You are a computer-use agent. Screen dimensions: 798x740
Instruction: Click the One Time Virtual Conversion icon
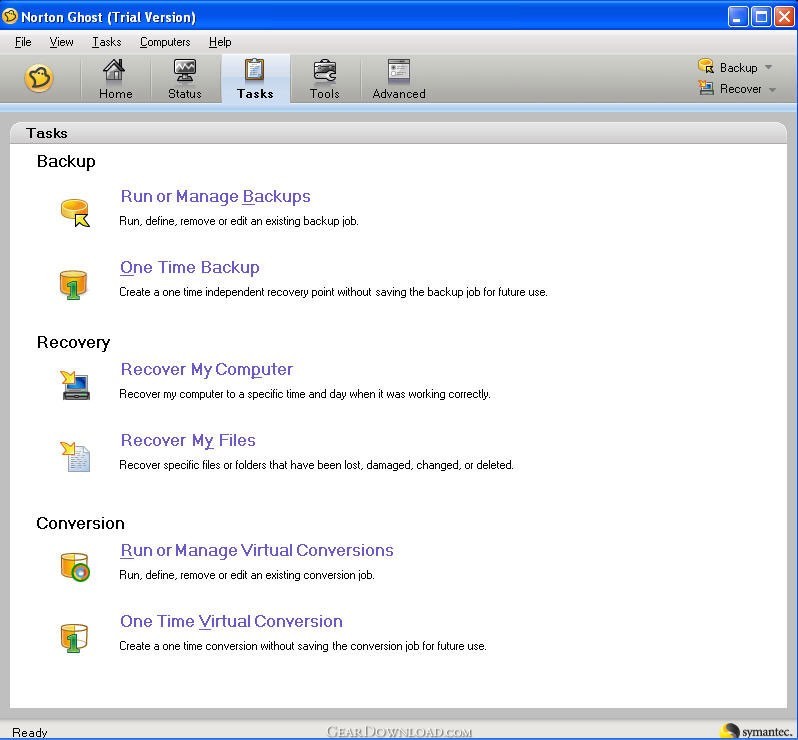point(74,638)
